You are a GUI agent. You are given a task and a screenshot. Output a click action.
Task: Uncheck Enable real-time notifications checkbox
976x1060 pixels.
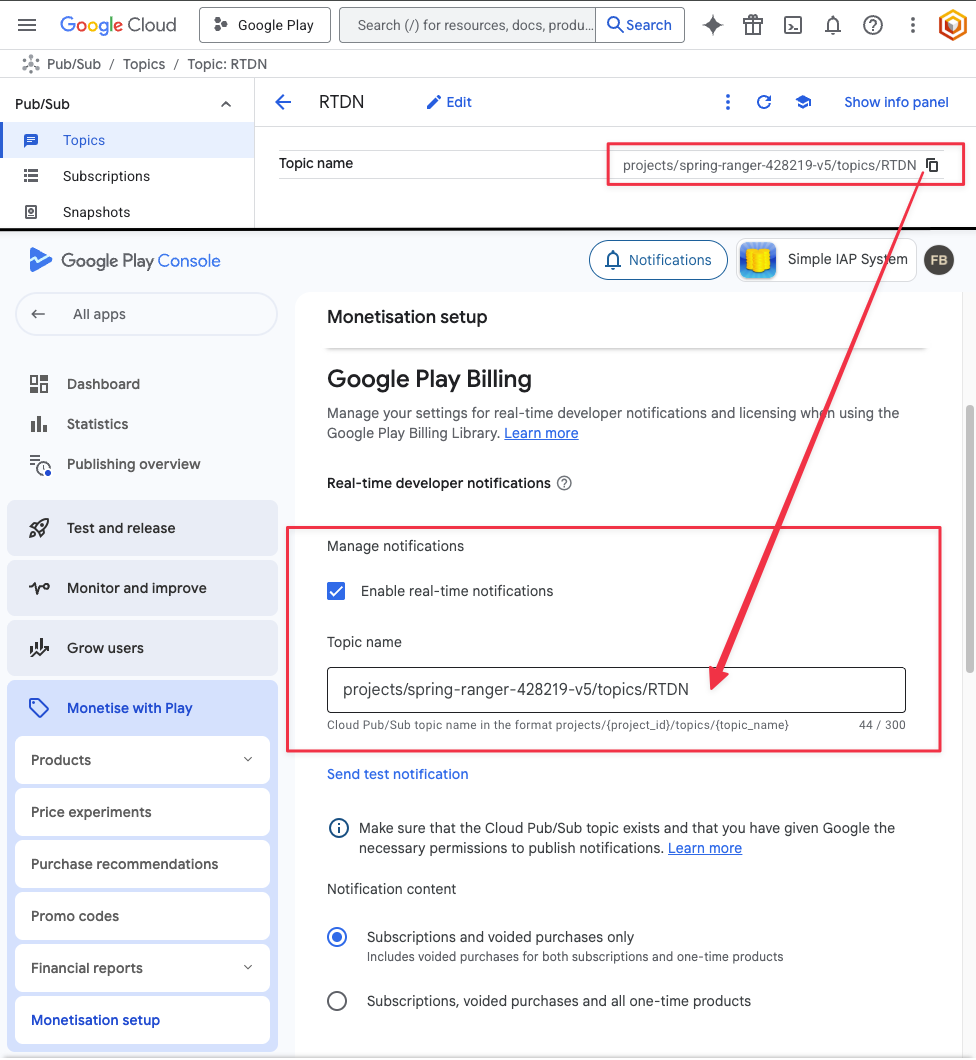coord(337,591)
